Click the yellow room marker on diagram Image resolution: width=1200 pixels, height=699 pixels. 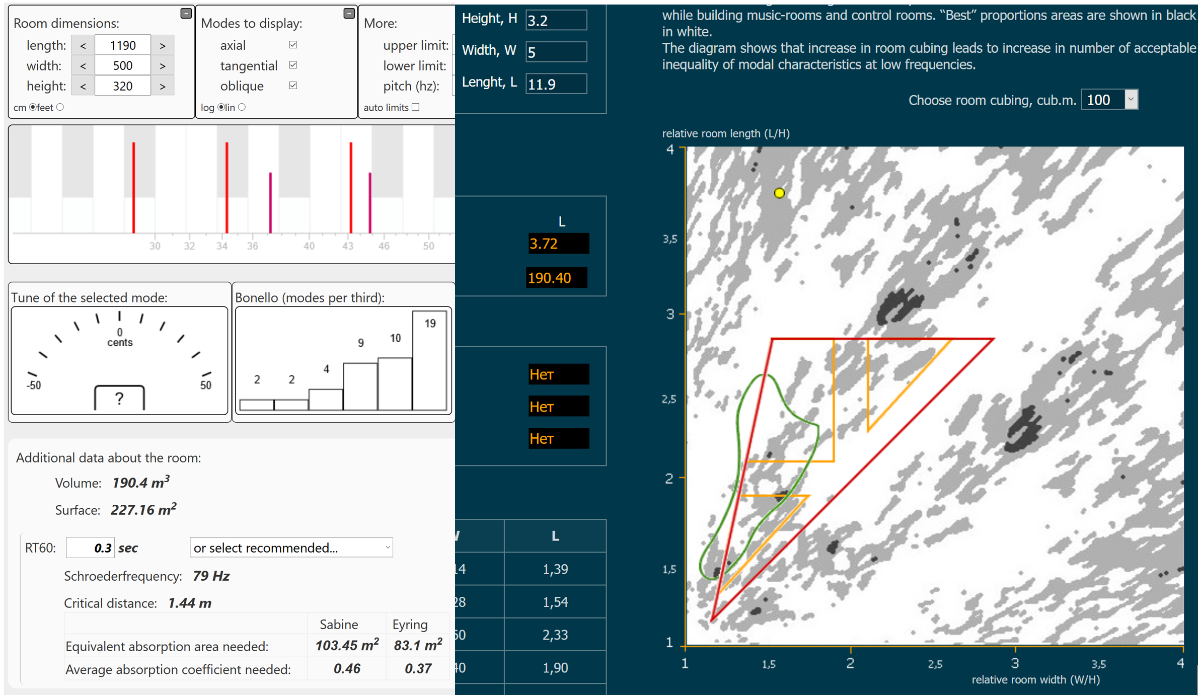click(x=780, y=193)
